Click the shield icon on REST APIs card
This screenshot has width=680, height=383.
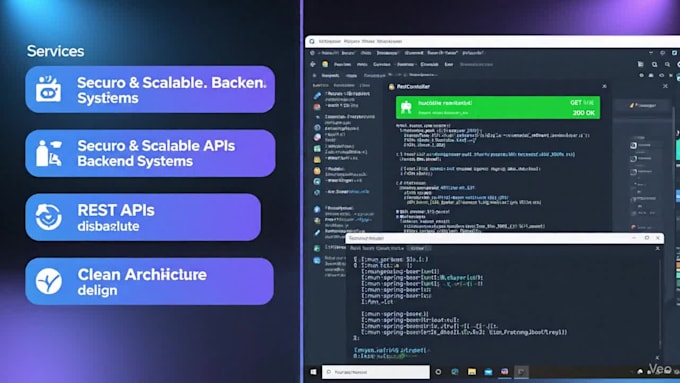(x=49, y=217)
